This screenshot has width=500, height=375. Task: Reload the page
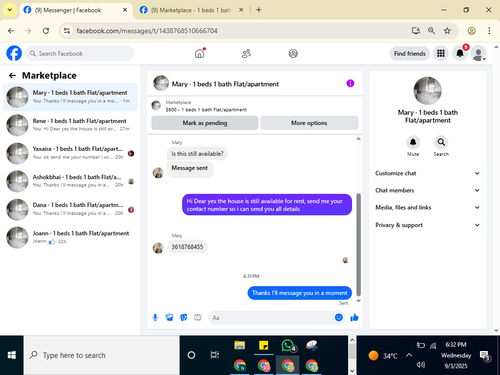pos(46,31)
